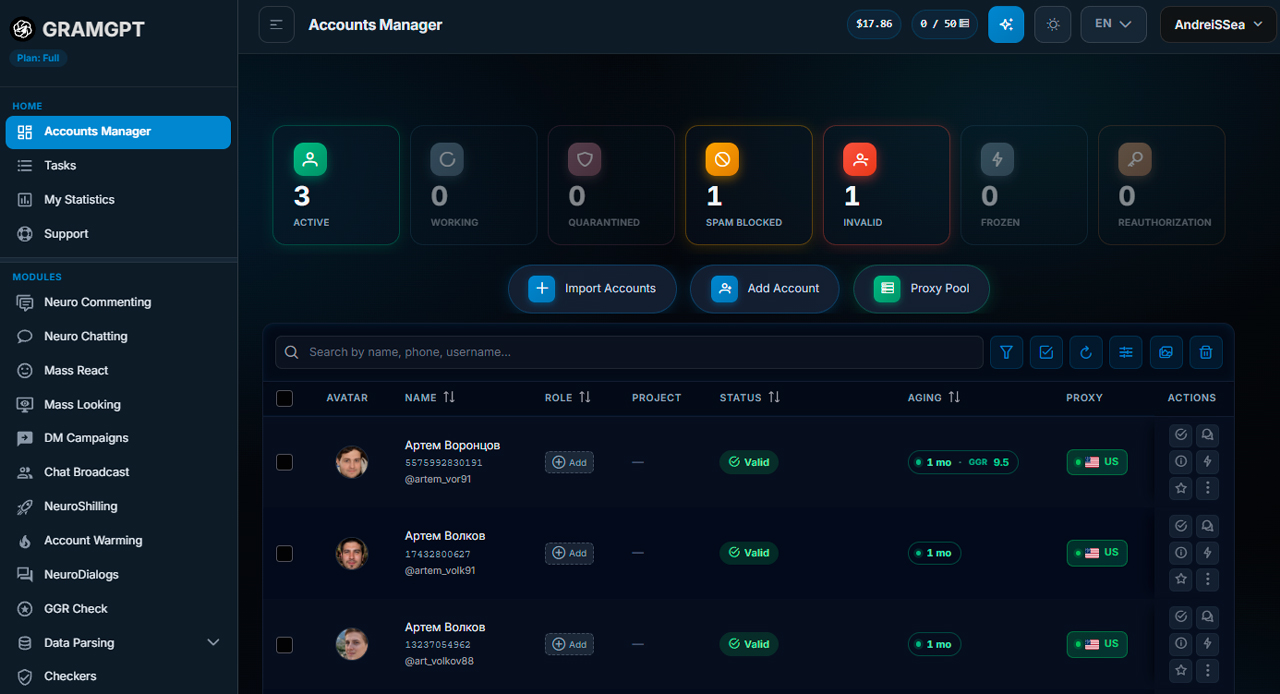Select the Working status card
Screen dimensions: 1280x694
(x=474, y=185)
